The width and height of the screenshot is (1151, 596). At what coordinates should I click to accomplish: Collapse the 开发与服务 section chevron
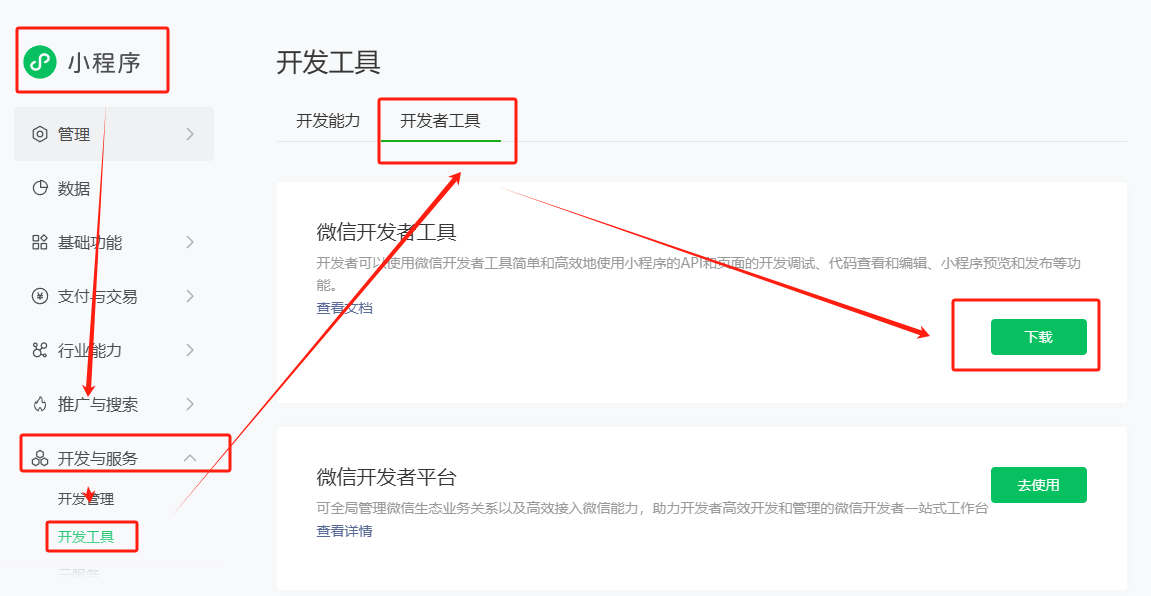pyautogui.click(x=190, y=458)
